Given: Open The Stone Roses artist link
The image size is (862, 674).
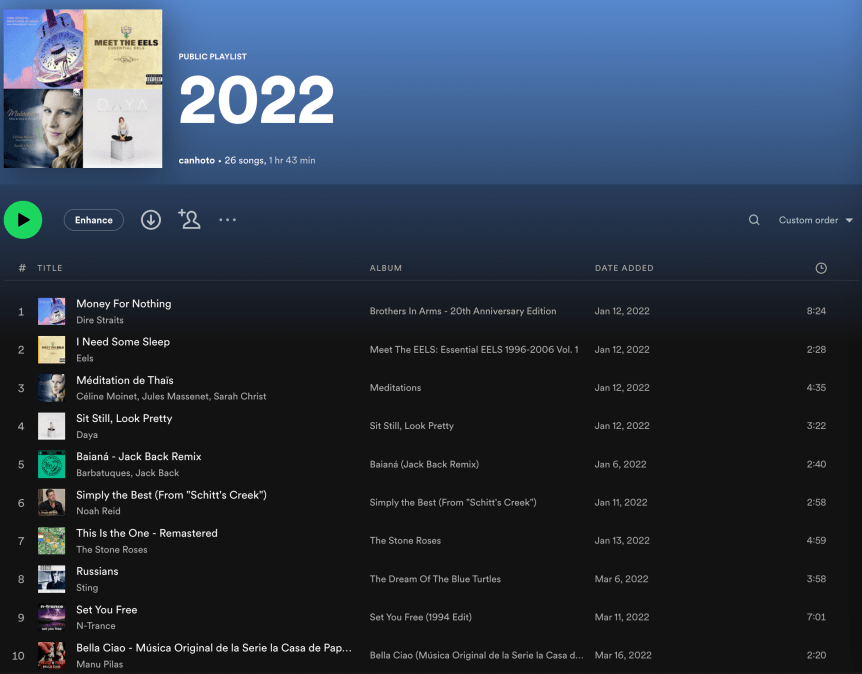Looking at the screenshot, I should click(x=112, y=550).
